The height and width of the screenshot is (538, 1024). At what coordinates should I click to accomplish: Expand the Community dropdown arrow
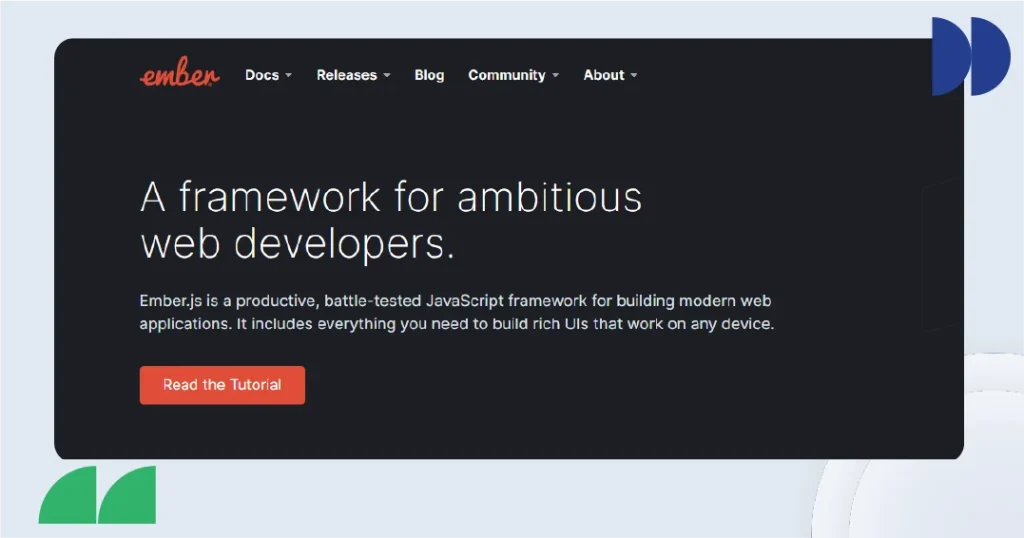coord(556,76)
